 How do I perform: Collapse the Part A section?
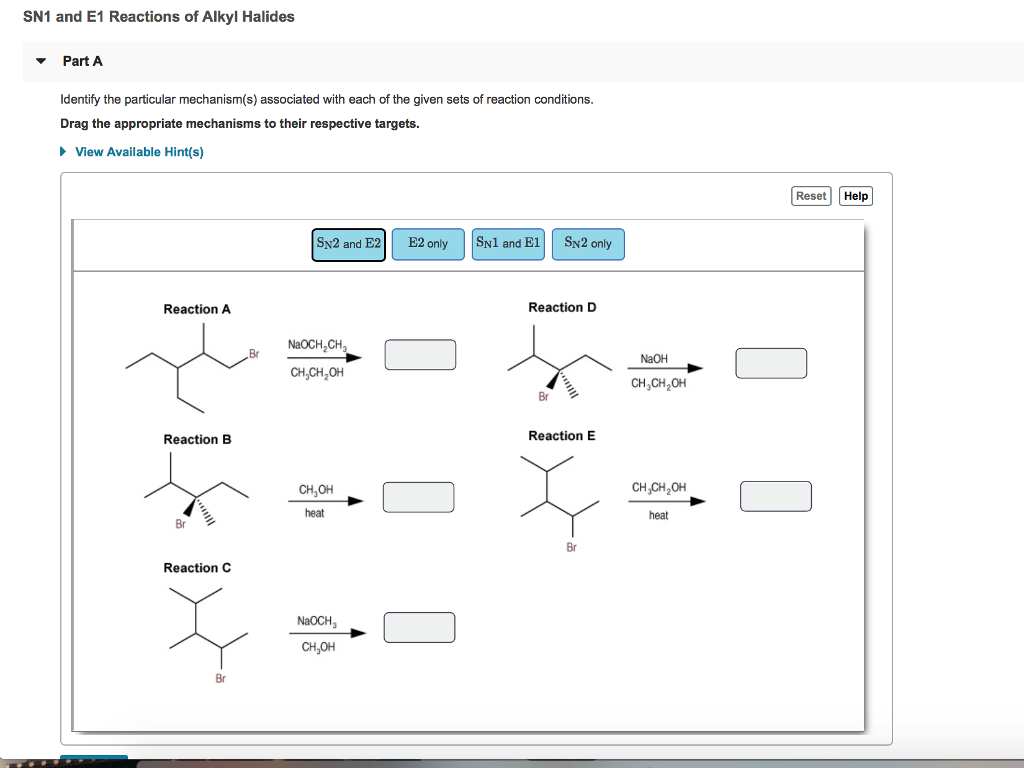(40, 61)
